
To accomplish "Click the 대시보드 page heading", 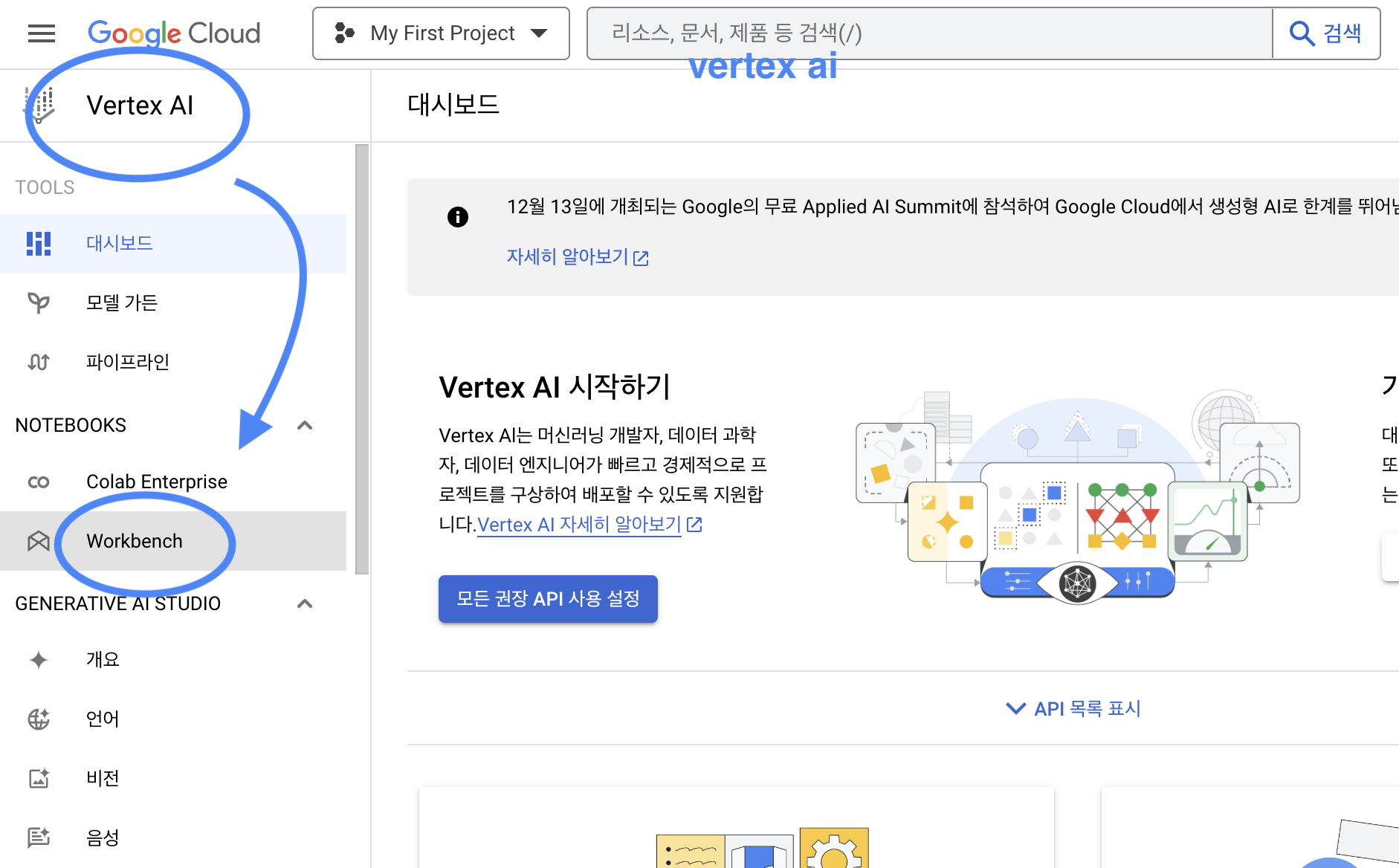I will pos(453,104).
